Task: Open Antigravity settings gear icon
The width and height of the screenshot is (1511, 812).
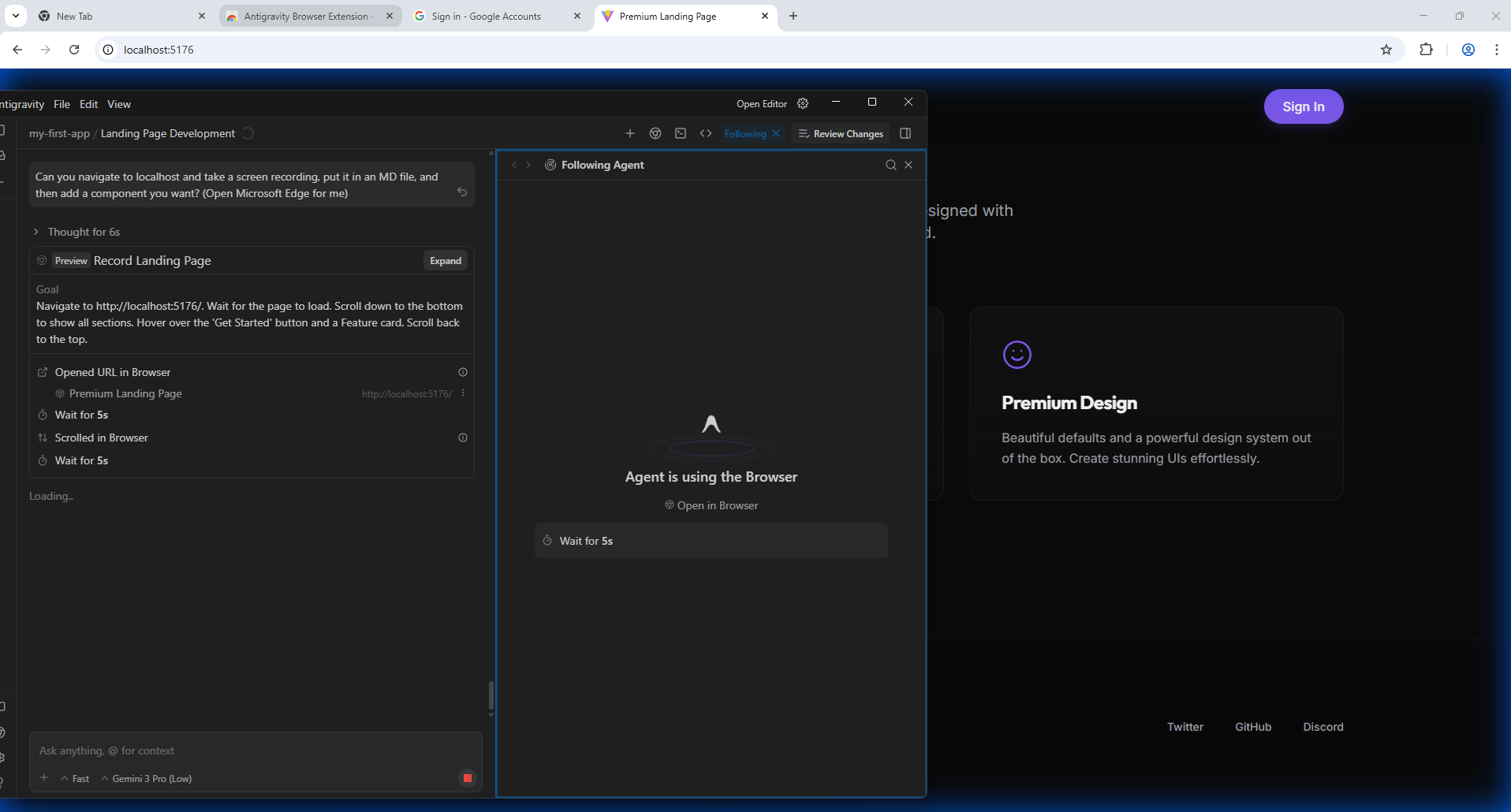Action: pos(803,103)
